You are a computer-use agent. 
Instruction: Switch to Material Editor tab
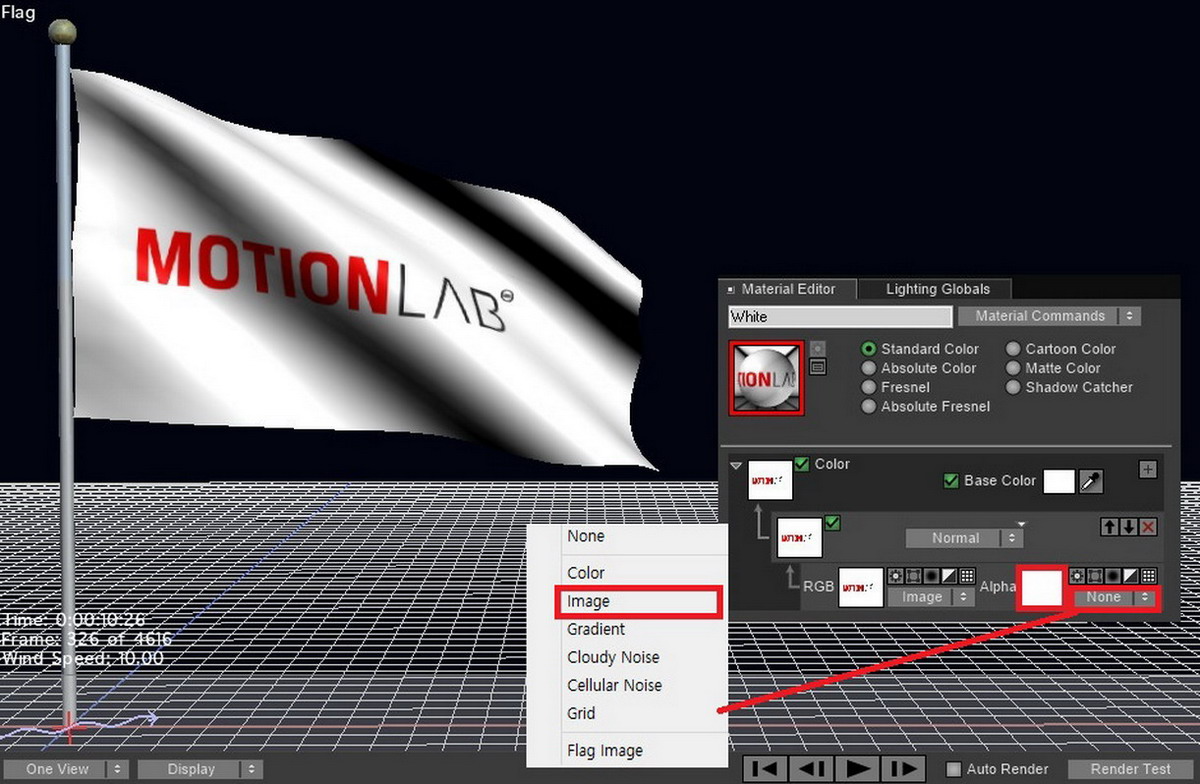tap(789, 289)
